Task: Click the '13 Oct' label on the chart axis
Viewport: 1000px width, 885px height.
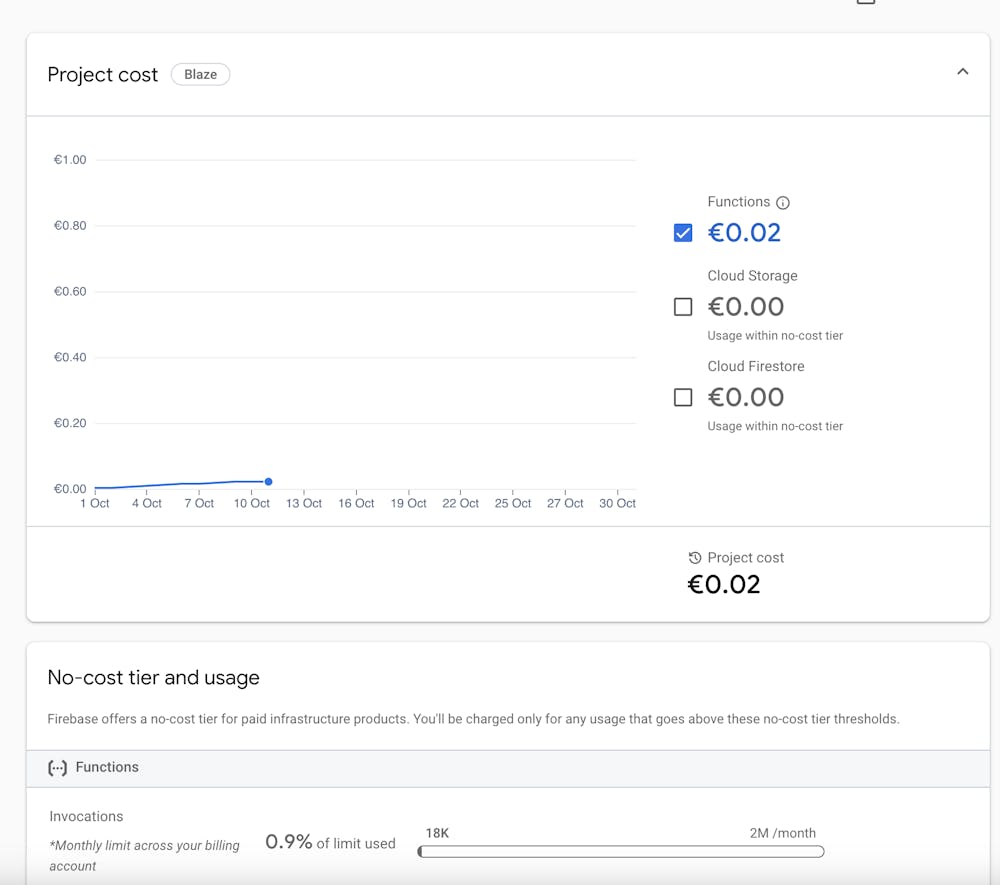Action: click(x=304, y=504)
